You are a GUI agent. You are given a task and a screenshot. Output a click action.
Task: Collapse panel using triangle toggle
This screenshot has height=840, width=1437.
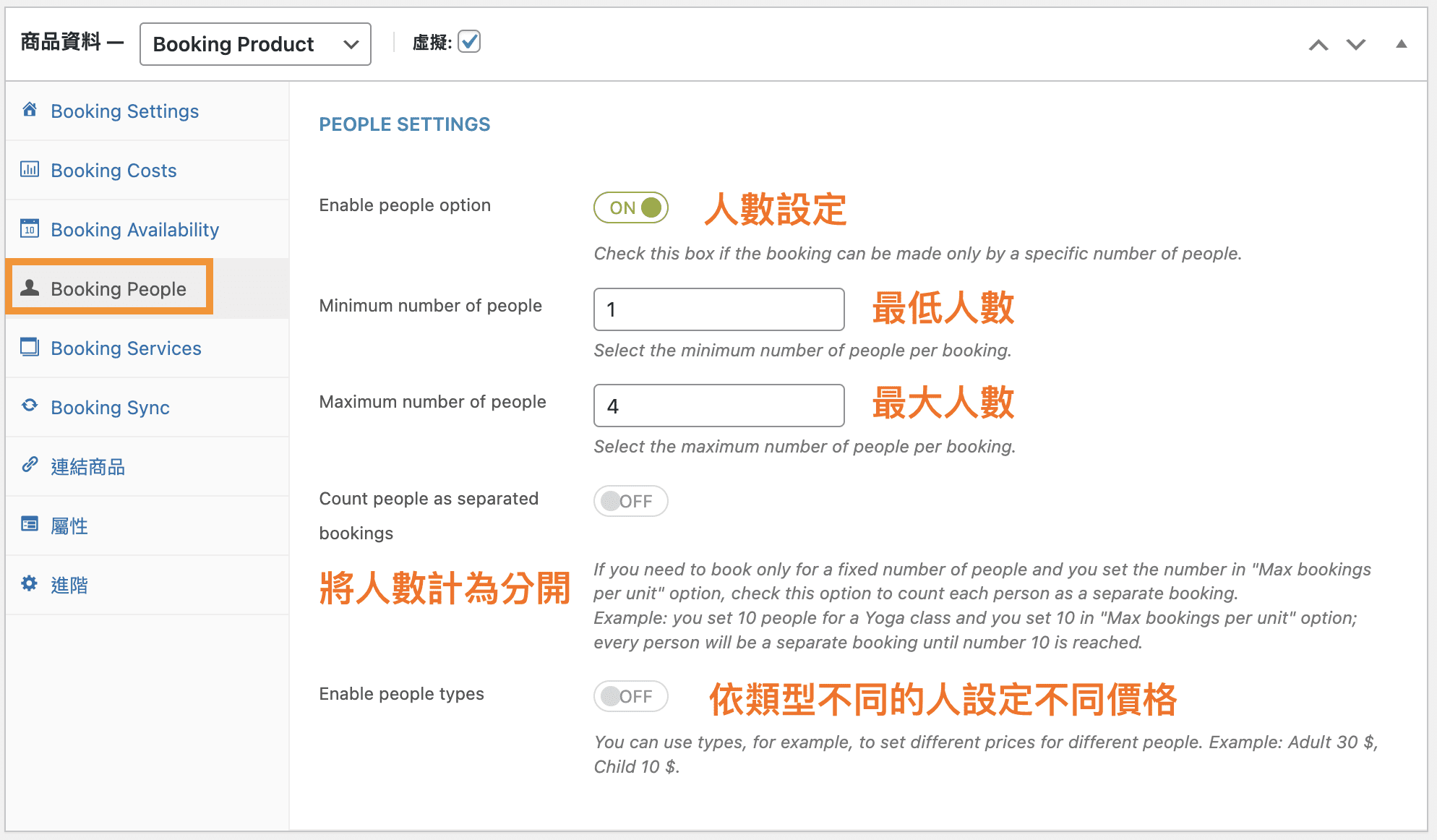[x=1401, y=44]
